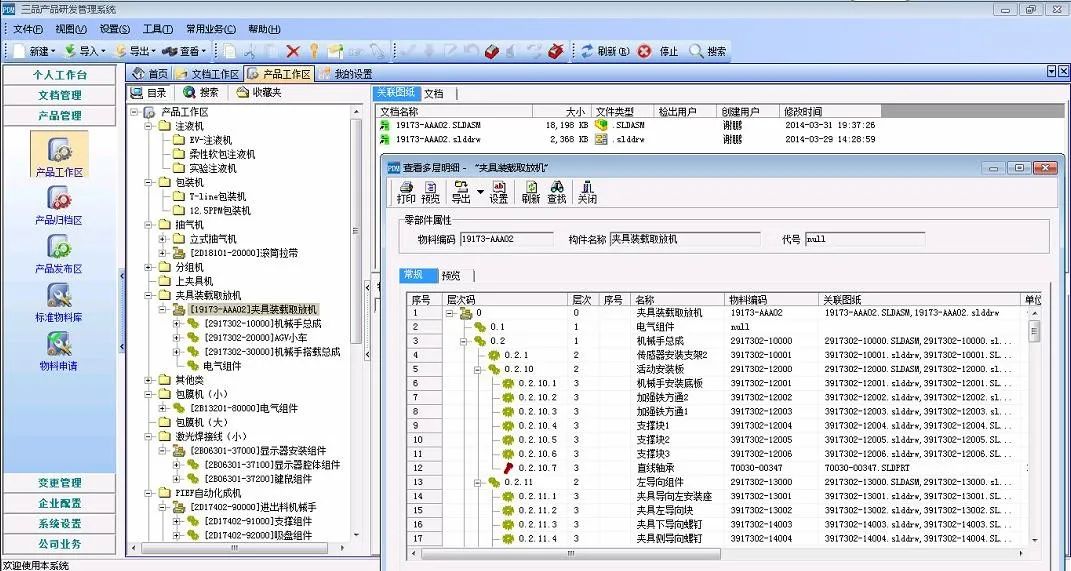Switch to the 预览 tab in detail window
The width and height of the screenshot is (1071, 571).
(451, 276)
